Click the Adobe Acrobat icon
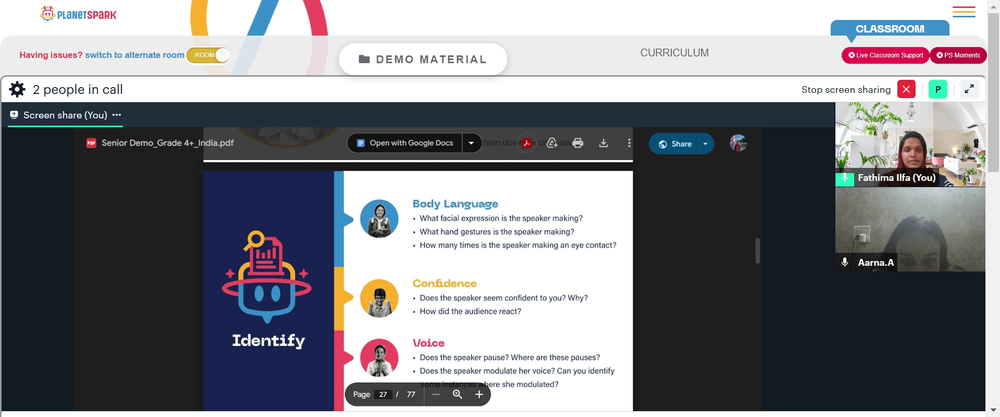Viewport: 1000px width, 417px height. [x=527, y=143]
